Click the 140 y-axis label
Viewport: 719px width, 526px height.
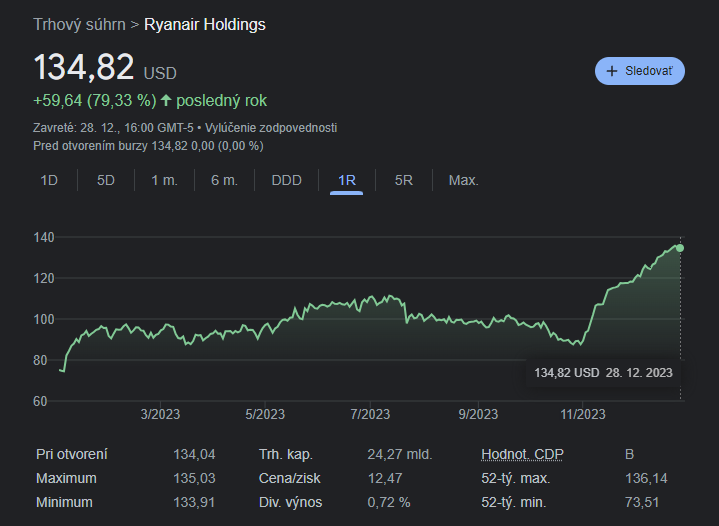pyautogui.click(x=44, y=238)
